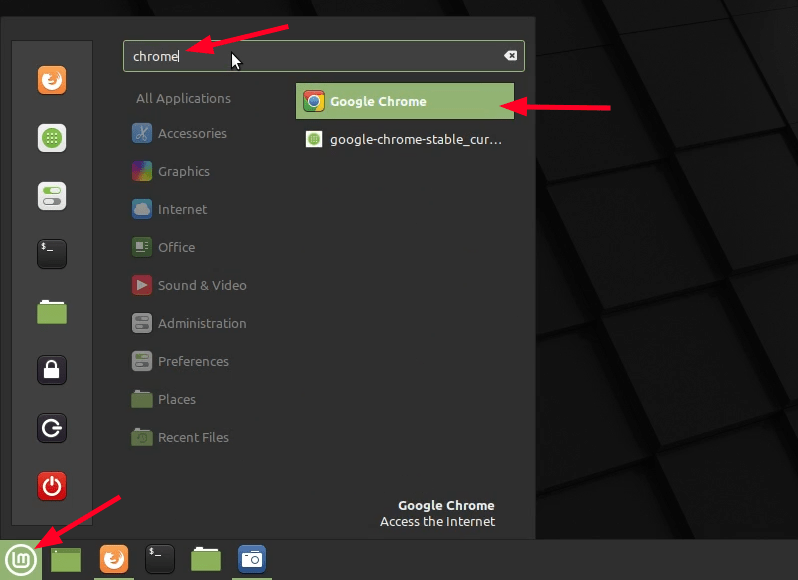Launch Terminal from the bottom panel
This screenshot has height=580, width=798.
pyautogui.click(x=160, y=559)
